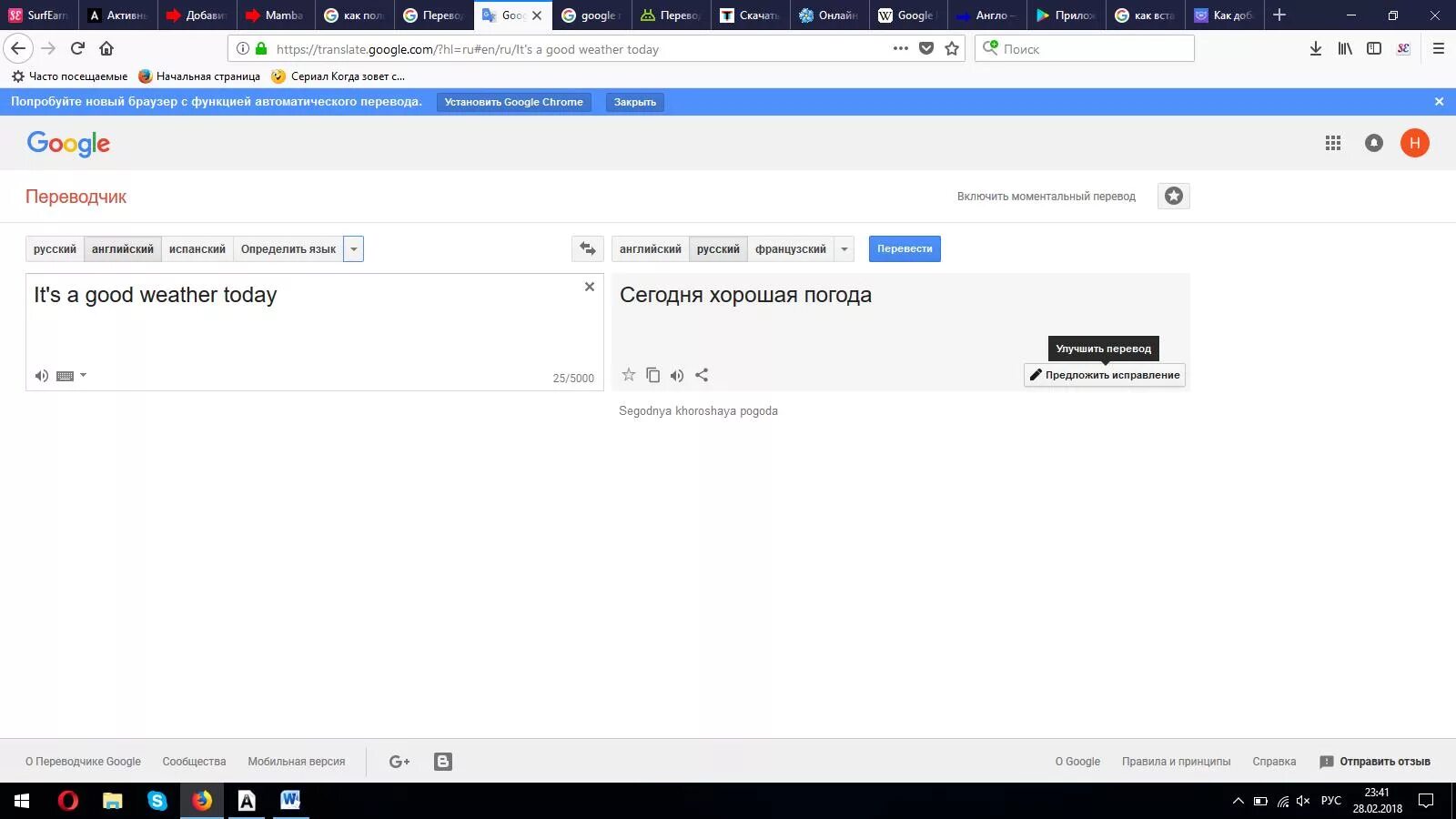Select английский as target language

pos(651,249)
